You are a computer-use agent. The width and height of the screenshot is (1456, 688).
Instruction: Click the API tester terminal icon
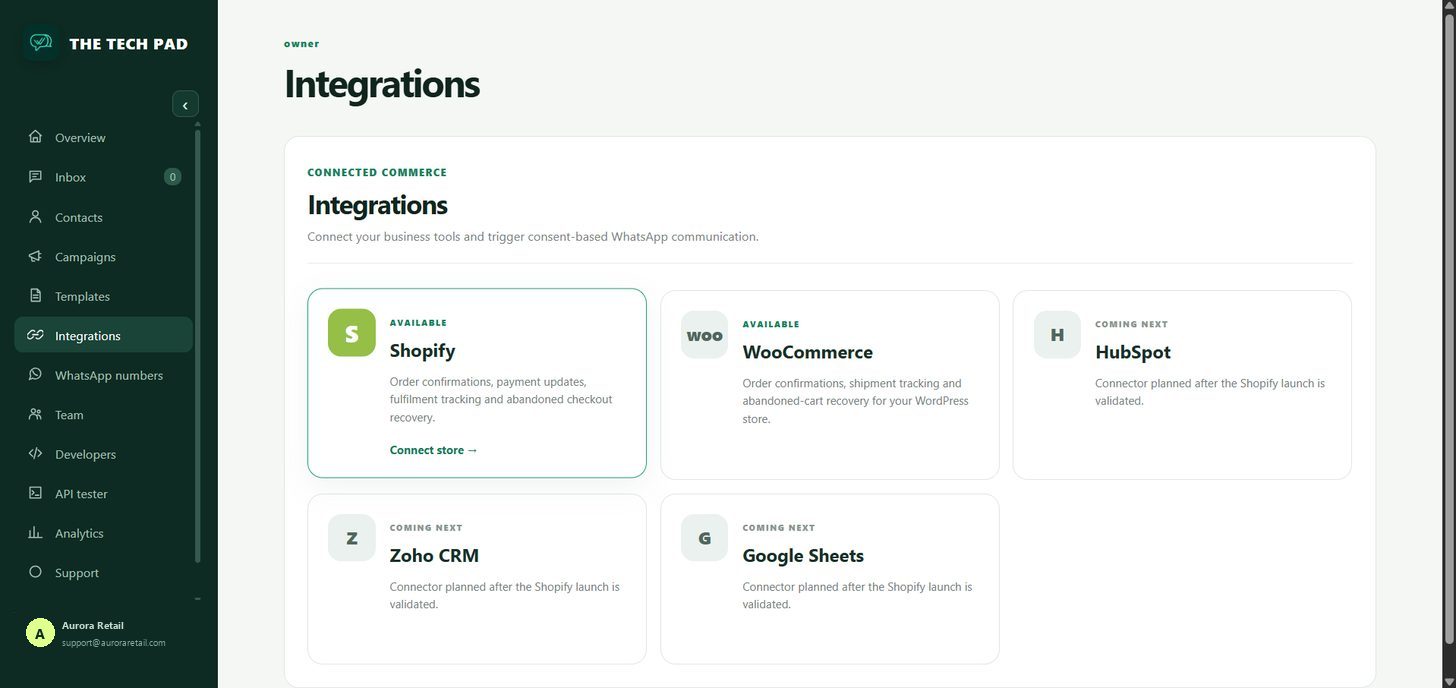click(x=36, y=493)
